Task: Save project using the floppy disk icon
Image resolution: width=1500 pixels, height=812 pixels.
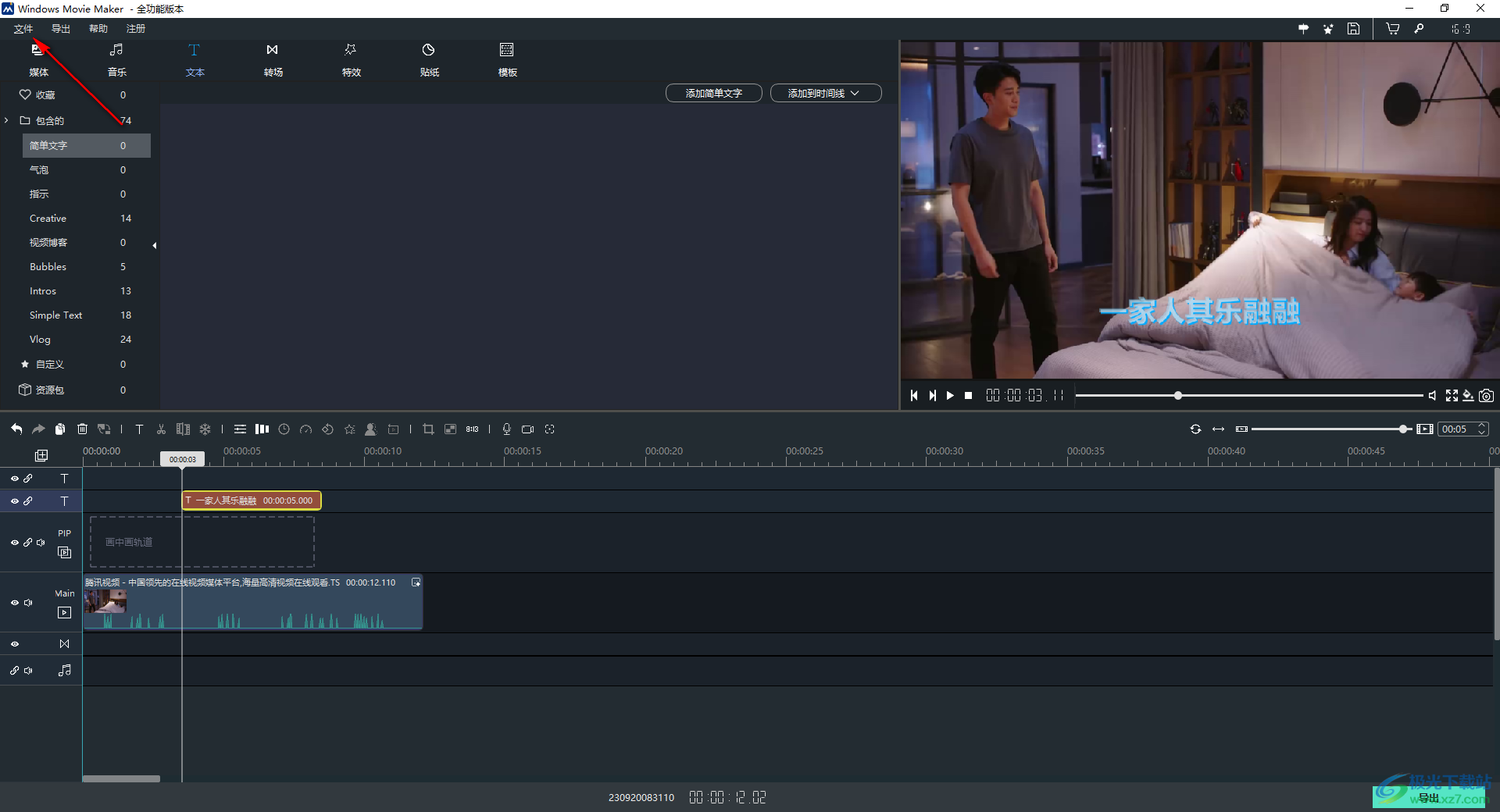Action: tap(1353, 29)
